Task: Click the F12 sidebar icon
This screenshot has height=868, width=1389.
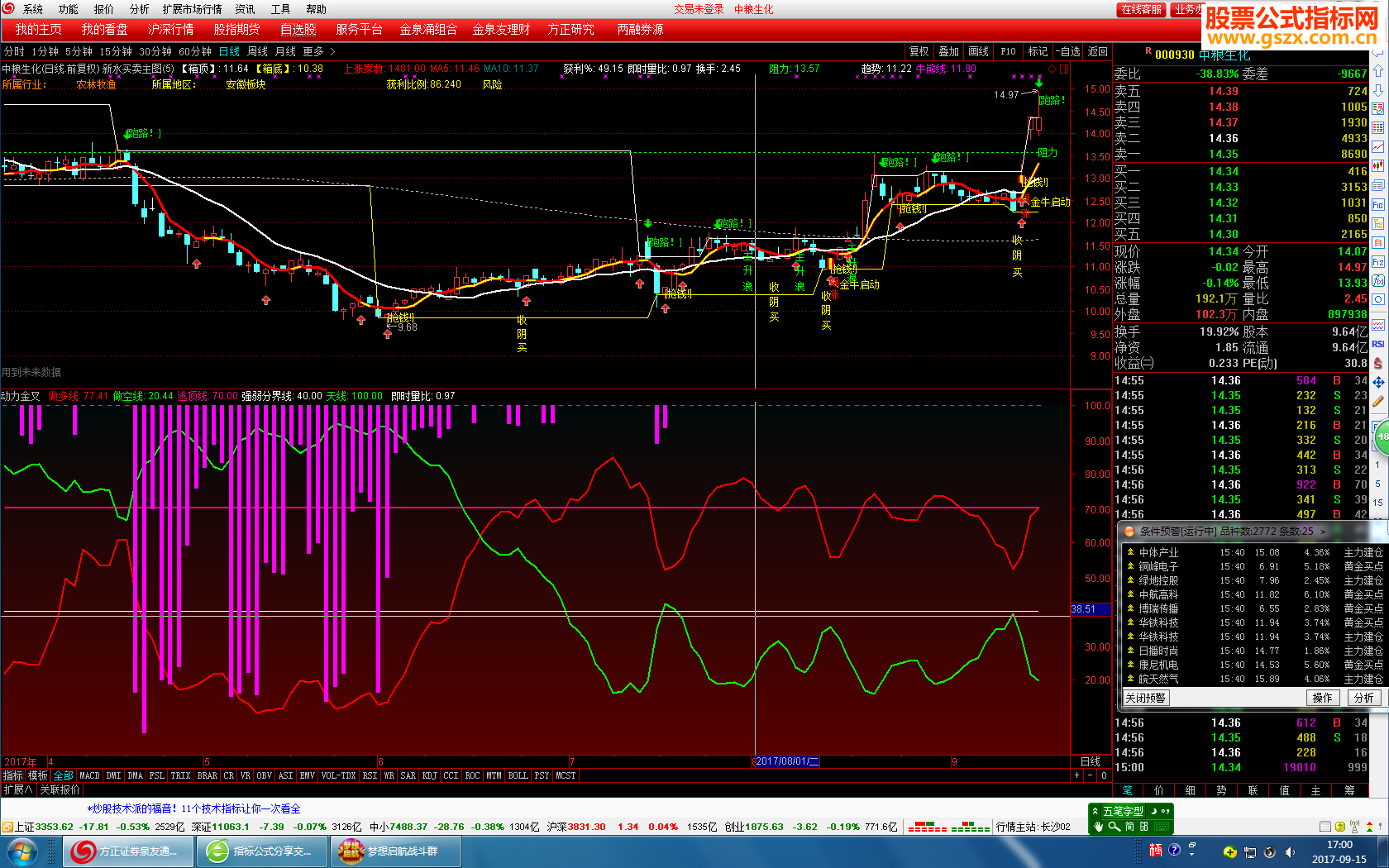Action: coord(1378,261)
